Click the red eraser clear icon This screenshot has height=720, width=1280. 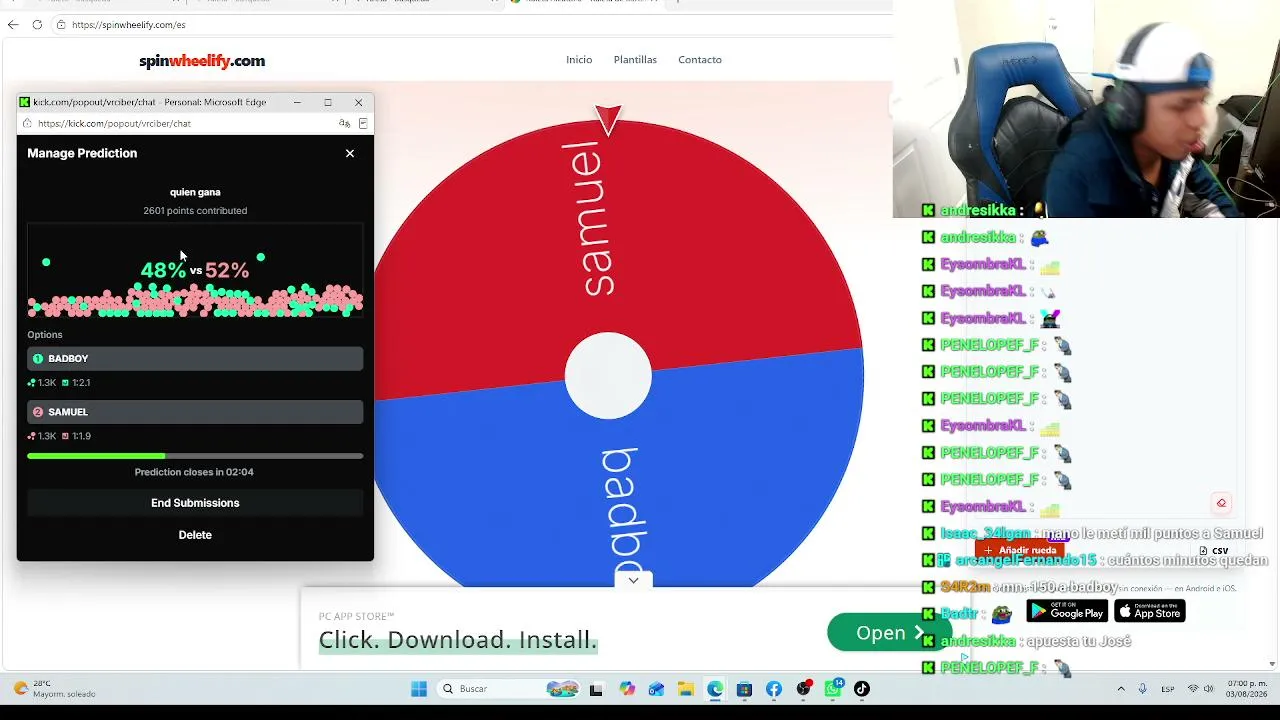pyautogui.click(x=1221, y=503)
